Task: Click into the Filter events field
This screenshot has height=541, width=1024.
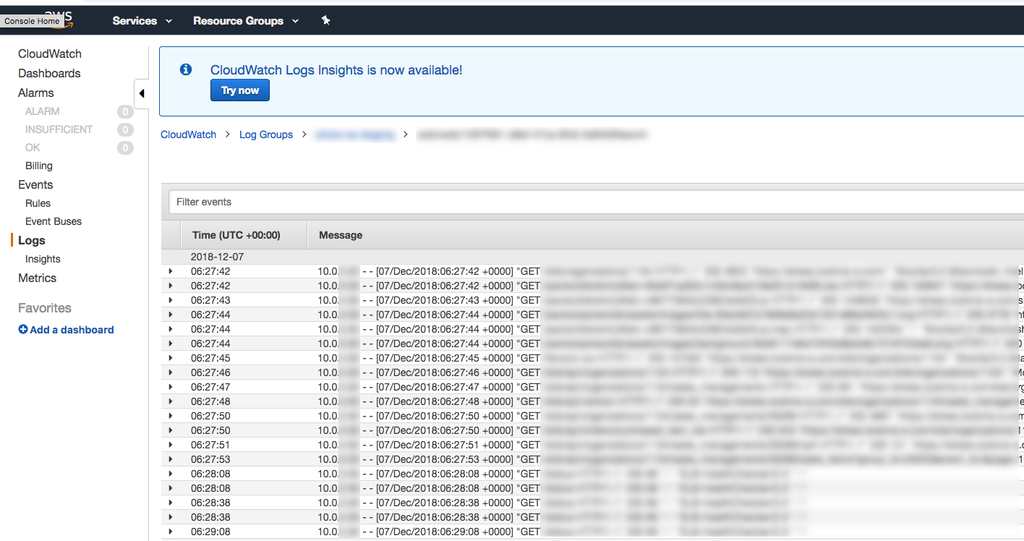Action: pos(596,202)
